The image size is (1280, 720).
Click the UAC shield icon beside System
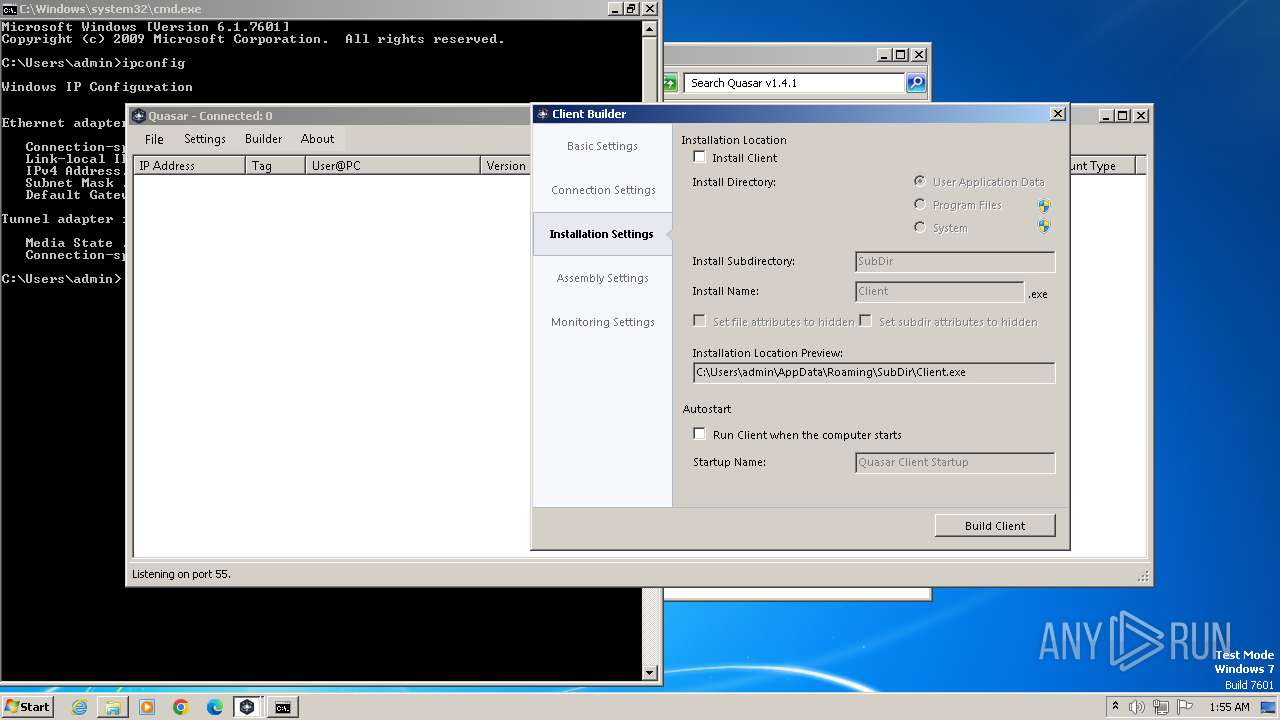coord(1044,227)
